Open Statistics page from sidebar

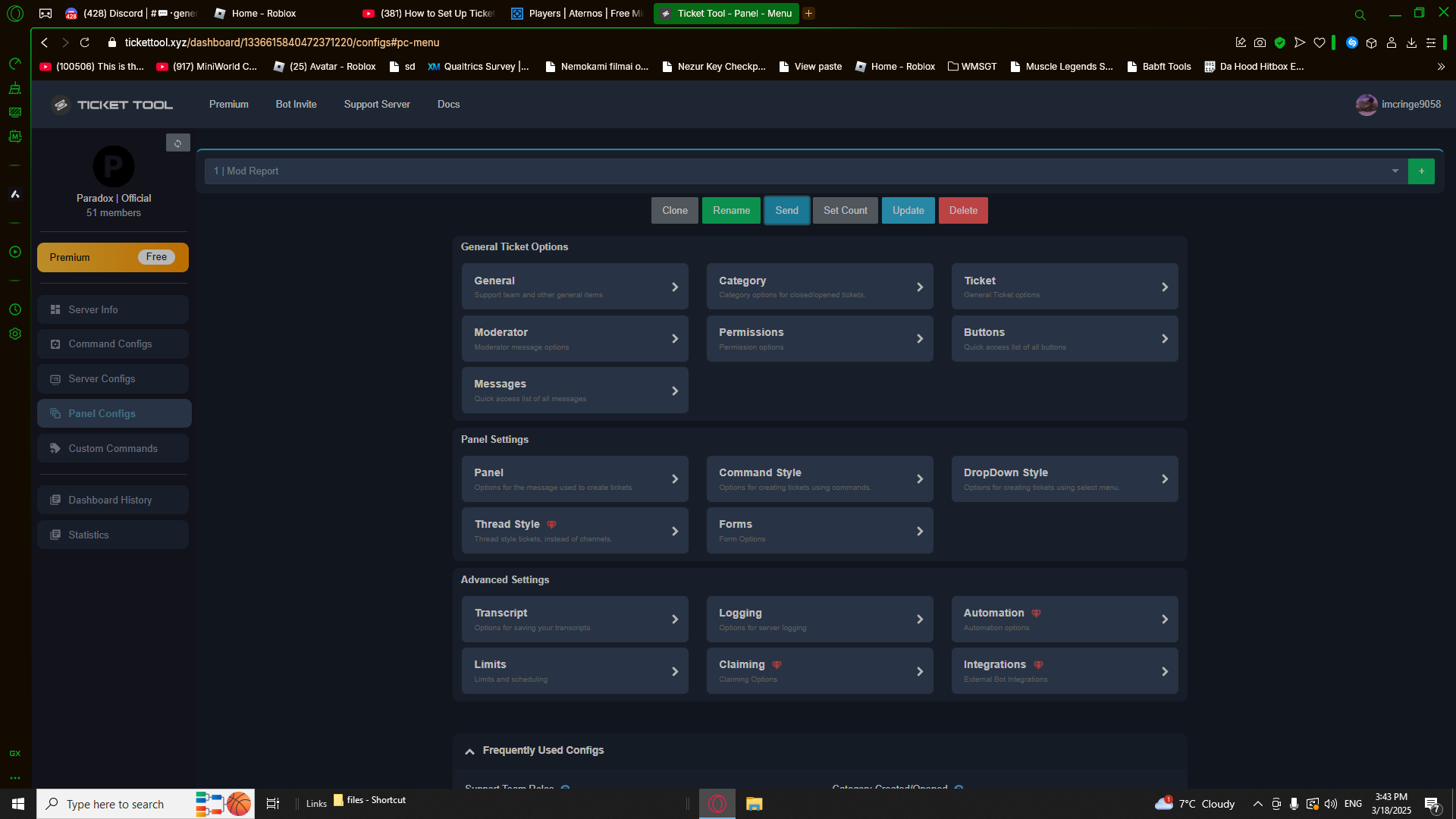(x=113, y=535)
